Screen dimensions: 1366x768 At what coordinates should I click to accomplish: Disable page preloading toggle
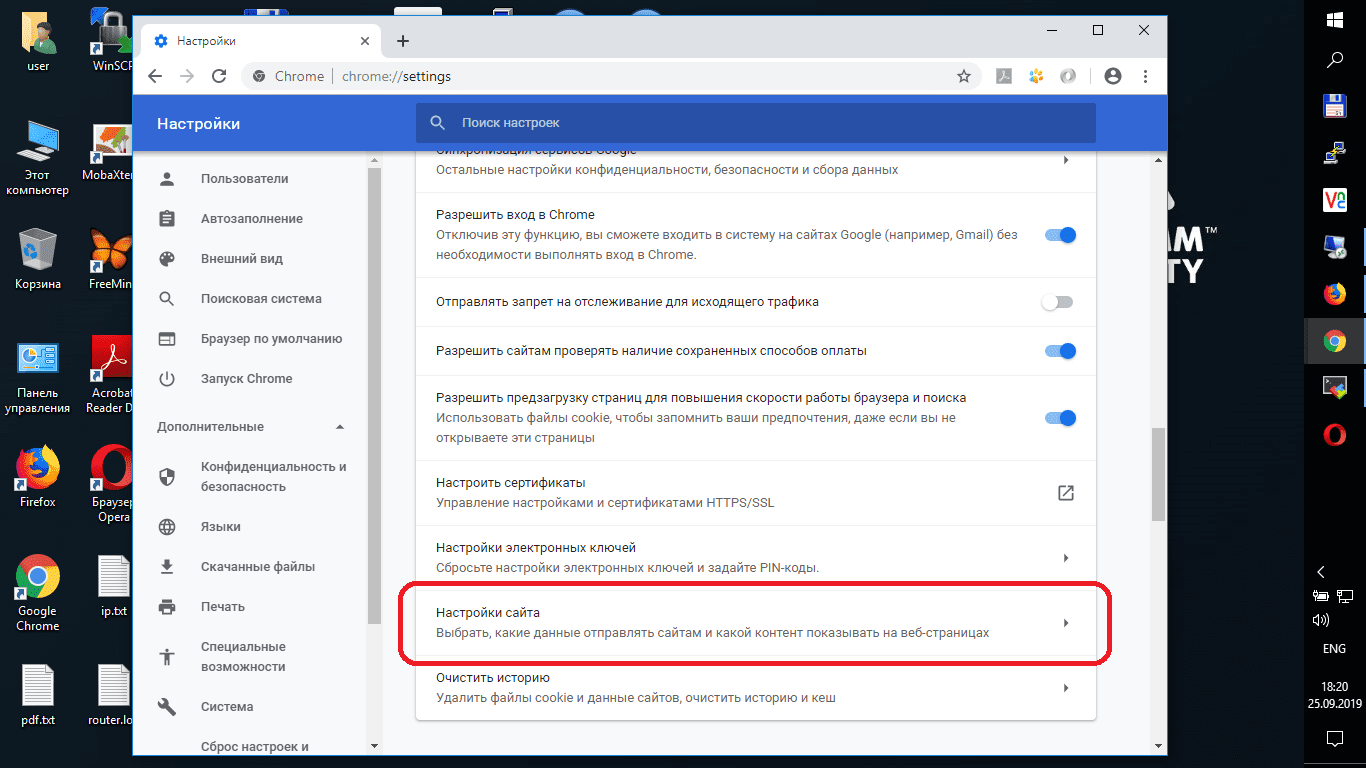tap(1059, 418)
